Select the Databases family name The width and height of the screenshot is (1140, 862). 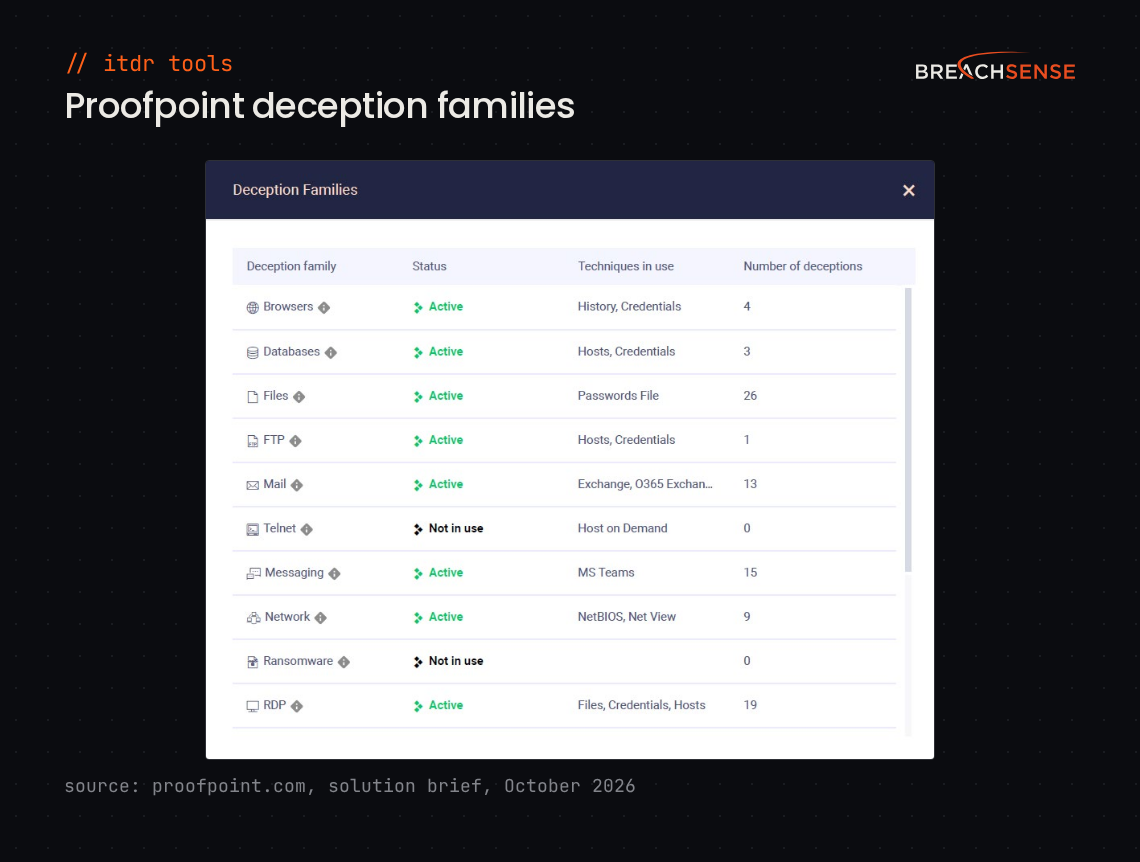[x=292, y=352]
